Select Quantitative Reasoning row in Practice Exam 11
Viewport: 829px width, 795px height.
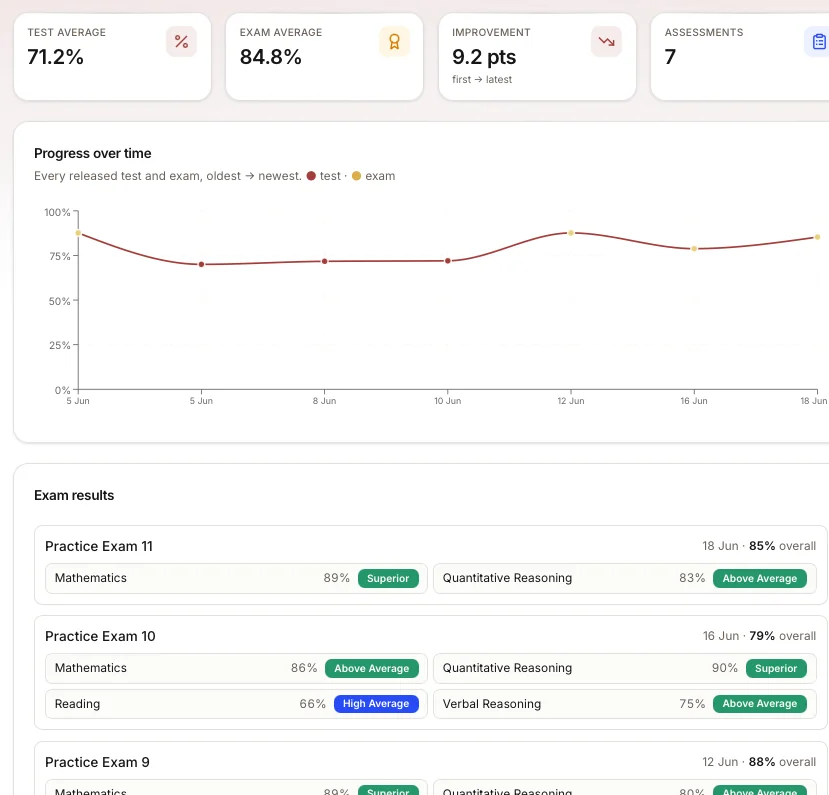coord(625,578)
